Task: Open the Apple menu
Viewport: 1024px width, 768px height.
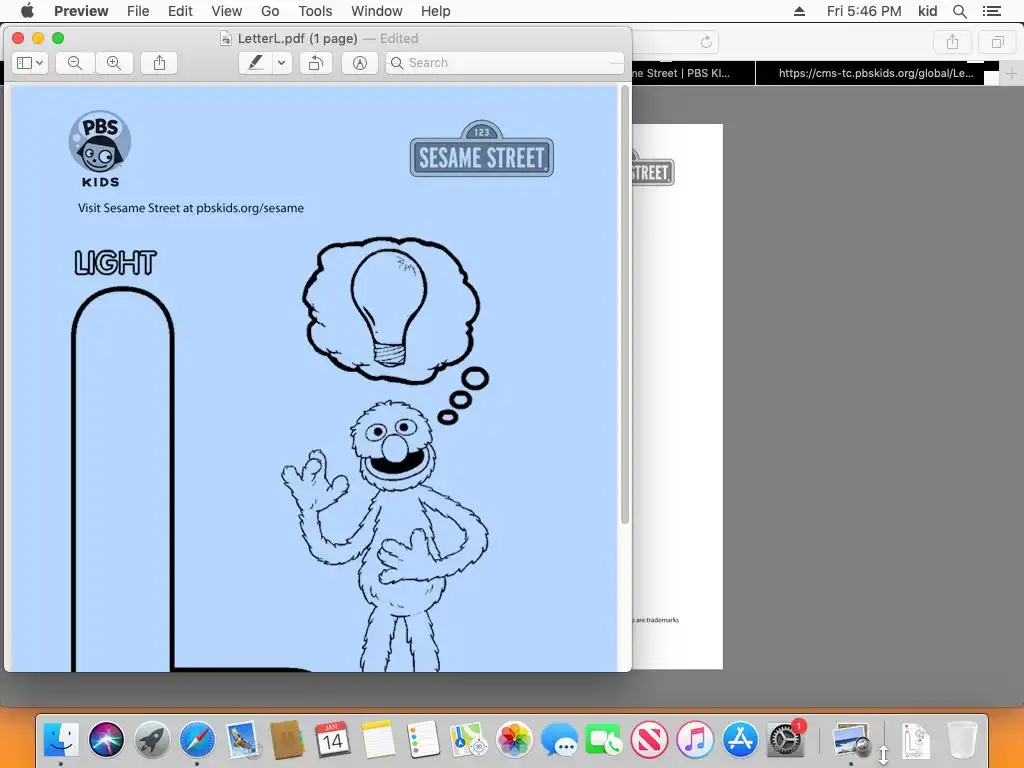Action: pos(27,11)
